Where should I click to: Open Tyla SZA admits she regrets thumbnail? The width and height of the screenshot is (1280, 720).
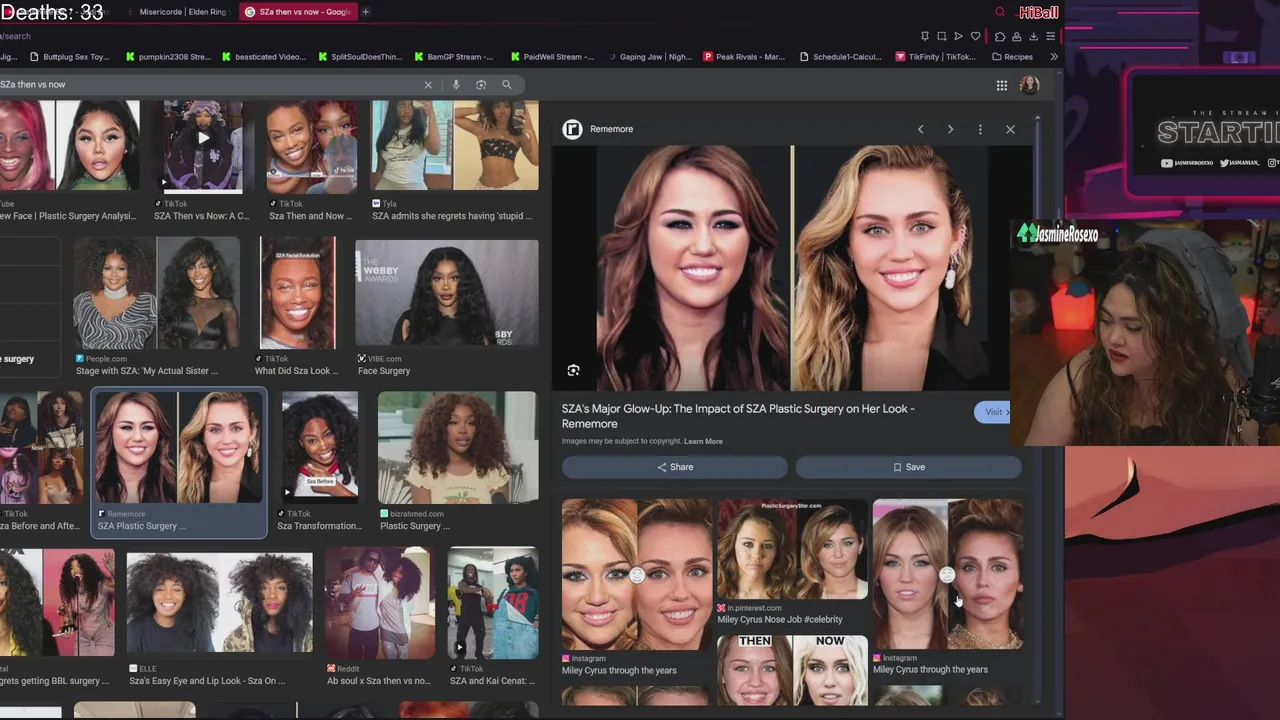pos(455,145)
